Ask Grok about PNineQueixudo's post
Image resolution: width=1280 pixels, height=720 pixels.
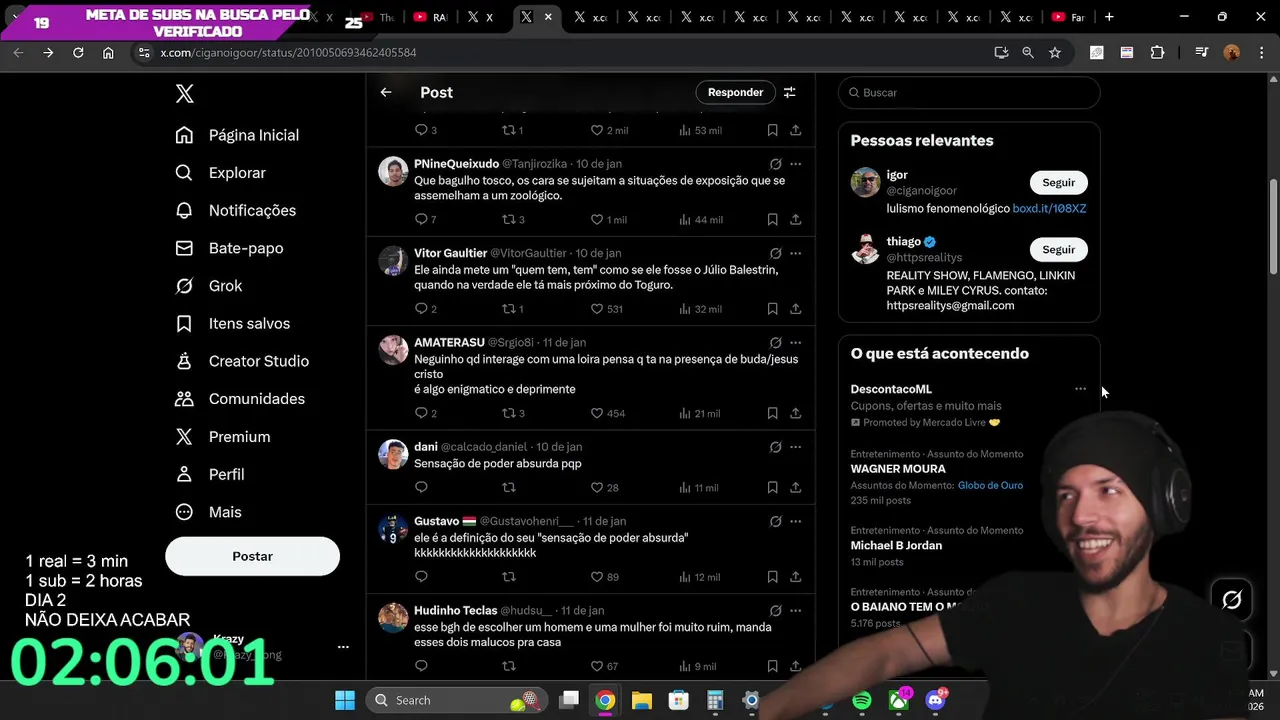click(775, 164)
